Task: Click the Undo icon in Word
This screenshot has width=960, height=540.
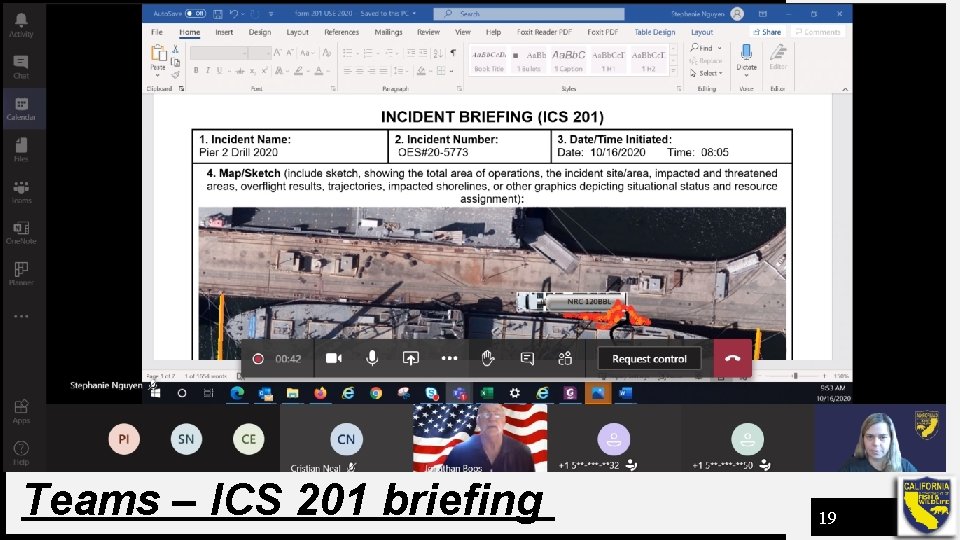Action: pos(233,13)
